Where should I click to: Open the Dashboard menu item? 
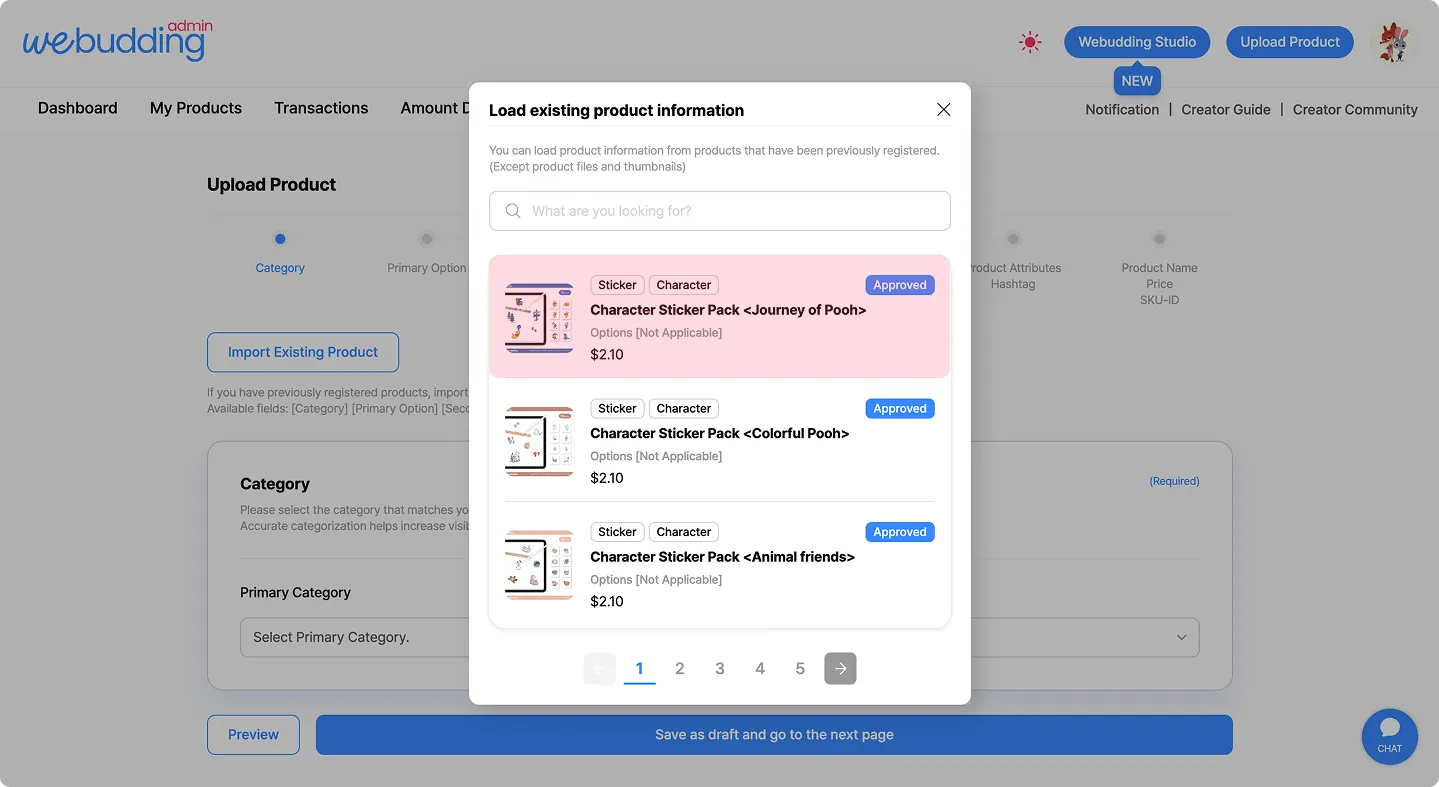point(78,108)
